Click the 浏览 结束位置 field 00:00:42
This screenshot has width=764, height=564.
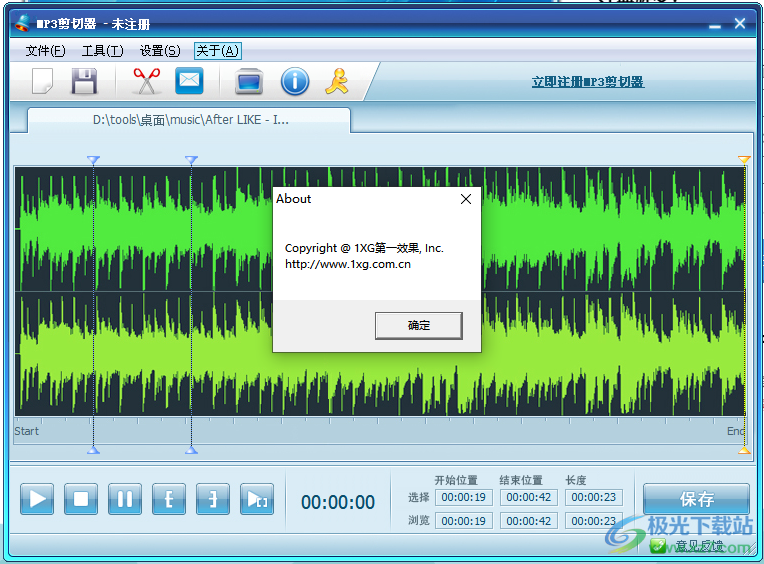(528, 521)
